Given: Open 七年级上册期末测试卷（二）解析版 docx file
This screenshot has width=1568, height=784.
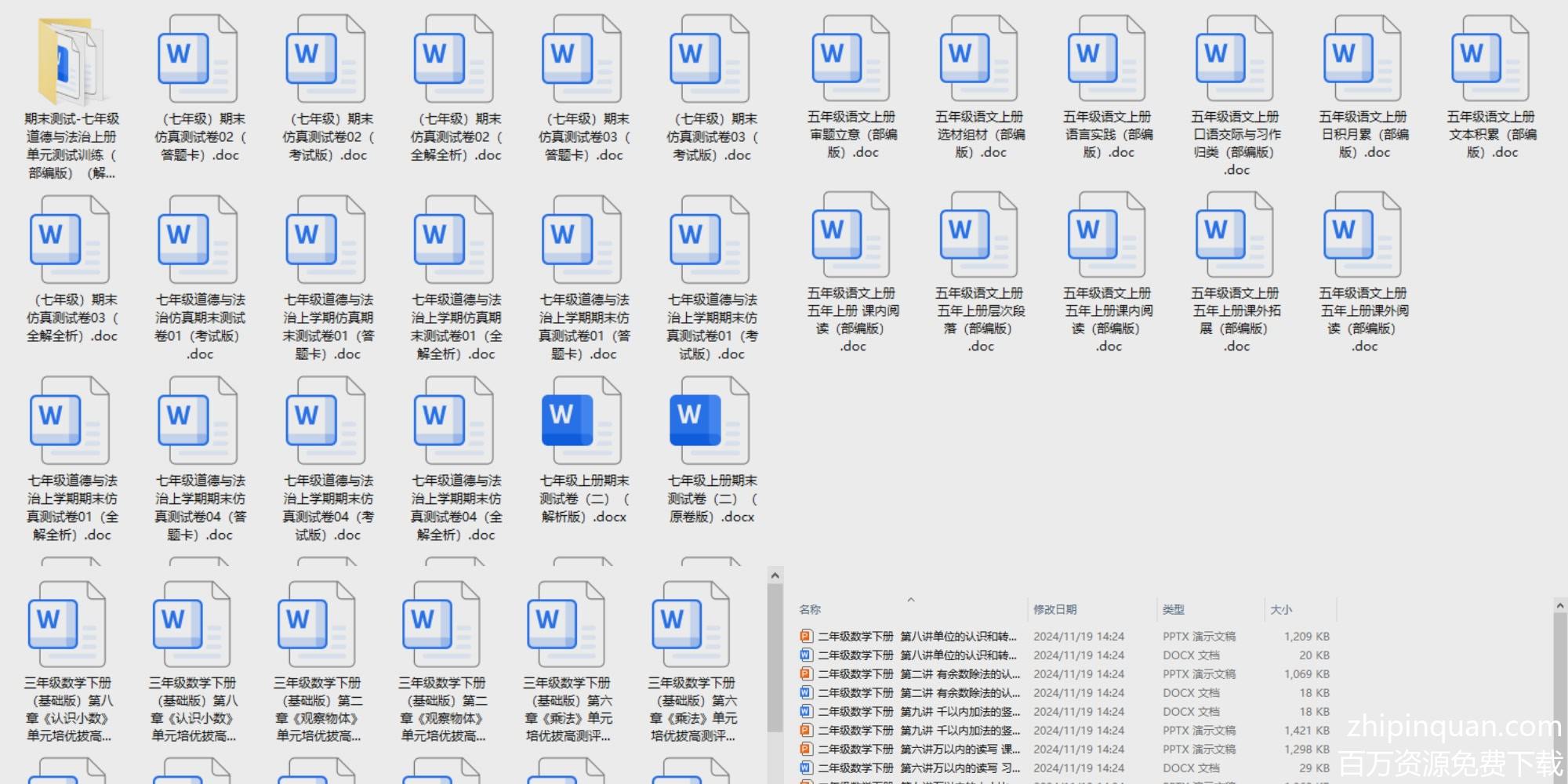Looking at the screenshot, I should click(583, 422).
